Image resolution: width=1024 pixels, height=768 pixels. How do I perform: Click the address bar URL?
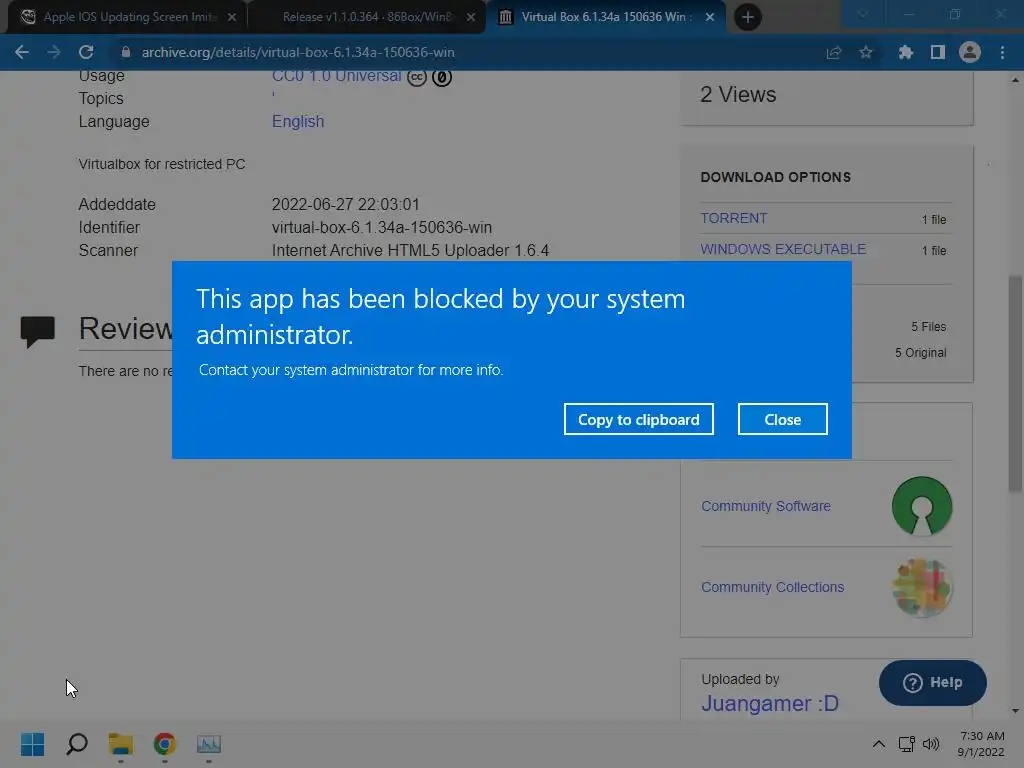coord(298,52)
